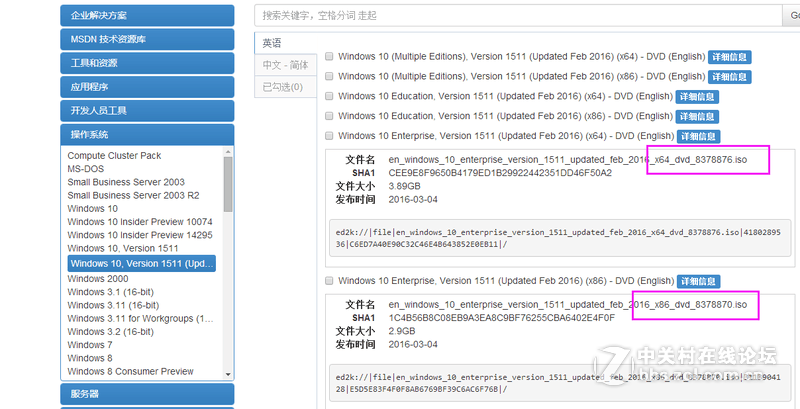800x409 pixels.
Task: Click the x86 ISO file name
Action: click(x=567, y=304)
